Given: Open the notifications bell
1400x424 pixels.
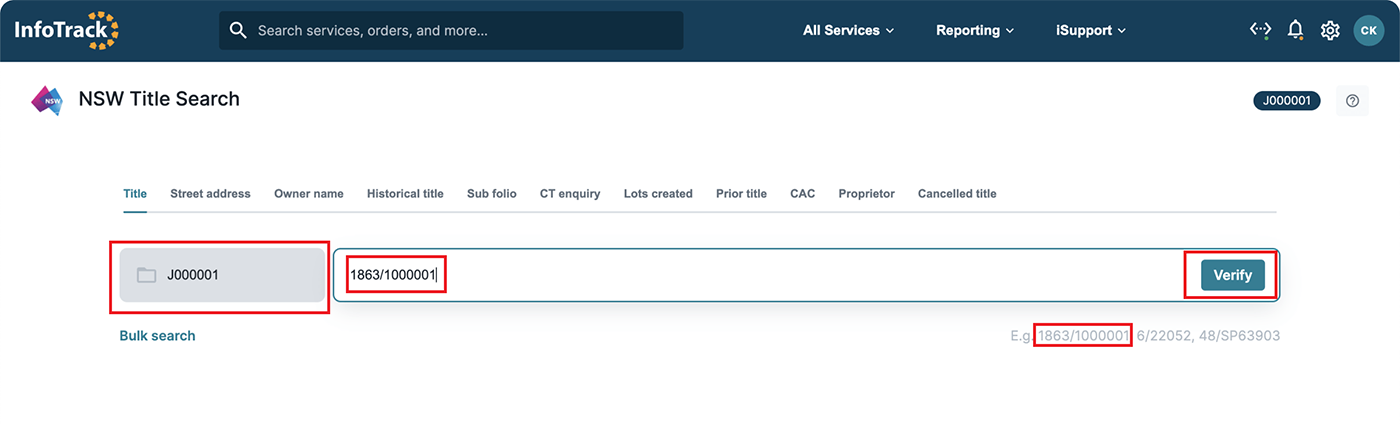Looking at the screenshot, I should pyautogui.click(x=1295, y=30).
